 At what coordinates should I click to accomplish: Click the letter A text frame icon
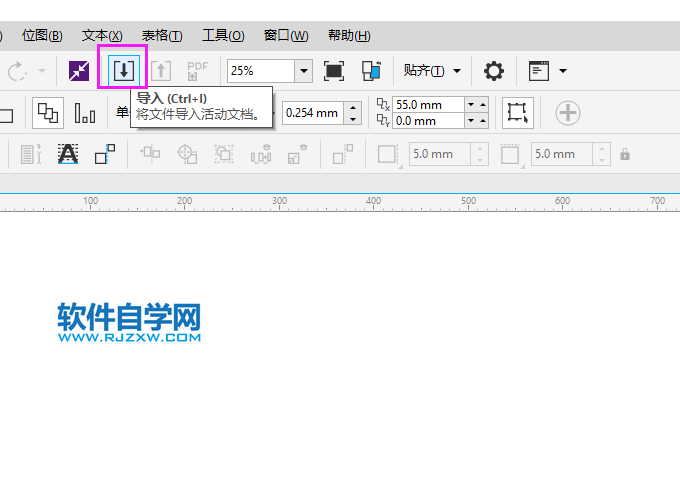pos(68,154)
